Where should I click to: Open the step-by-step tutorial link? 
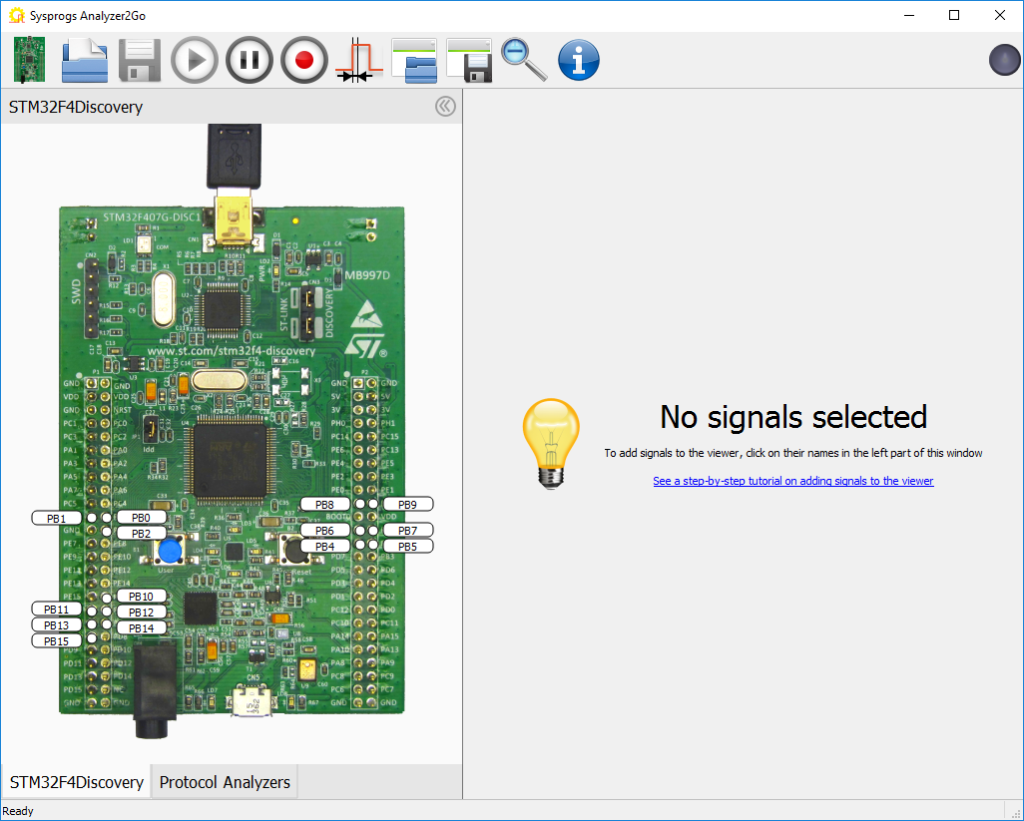point(793,481)
